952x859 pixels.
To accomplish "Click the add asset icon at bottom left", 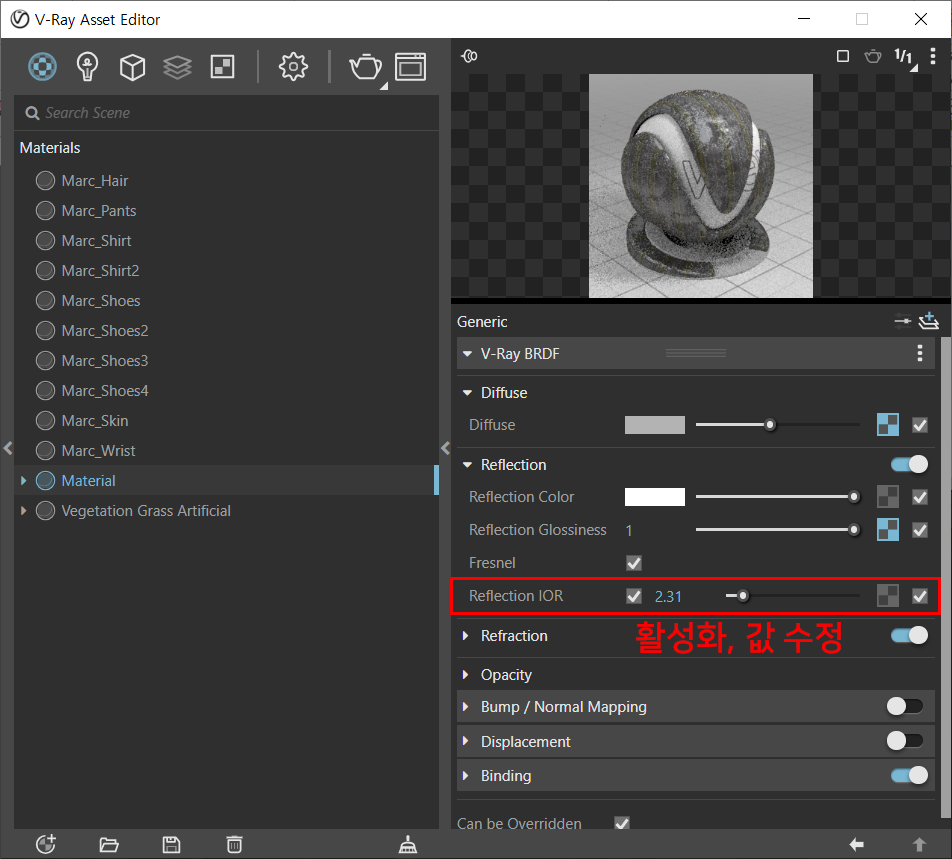I will [46, 844].
